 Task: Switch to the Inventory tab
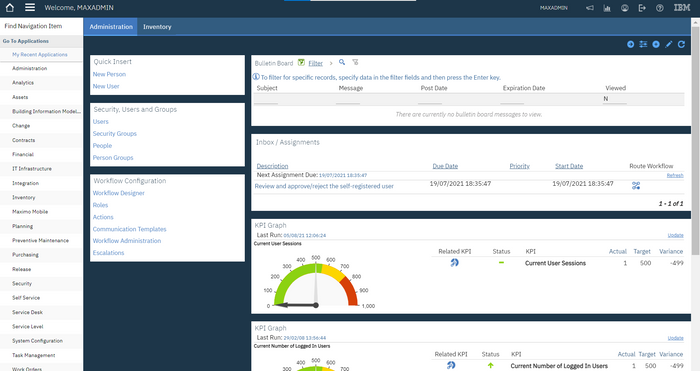157,27
